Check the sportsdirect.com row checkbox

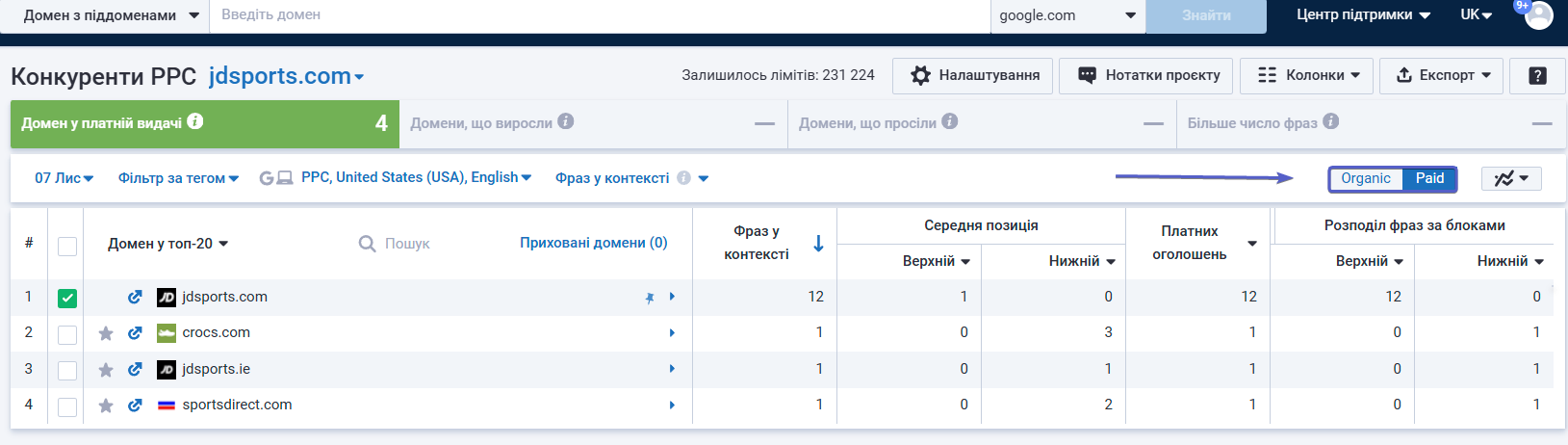[67, 407]
